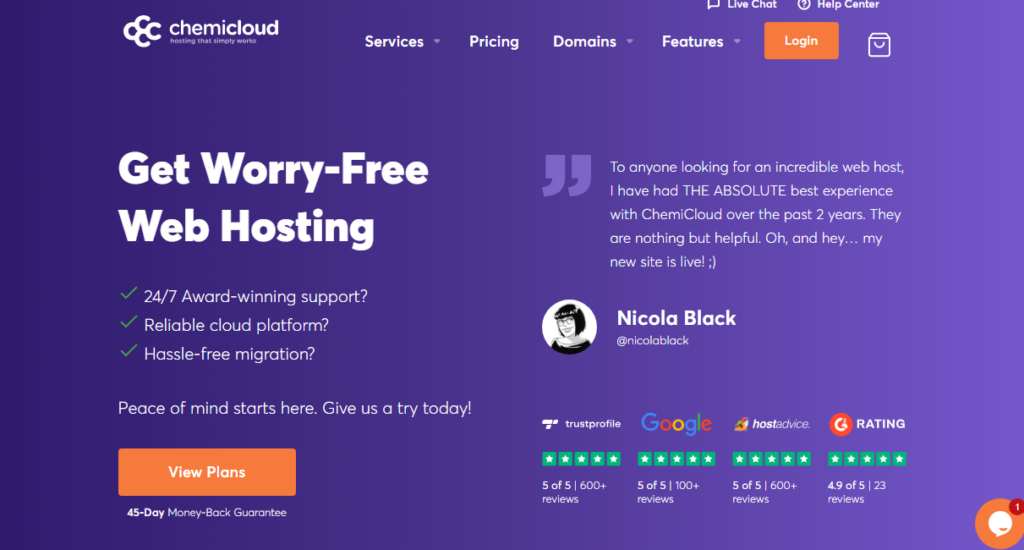
Task: Expand the Features dropdown arrow
Action: coord(737,41)
